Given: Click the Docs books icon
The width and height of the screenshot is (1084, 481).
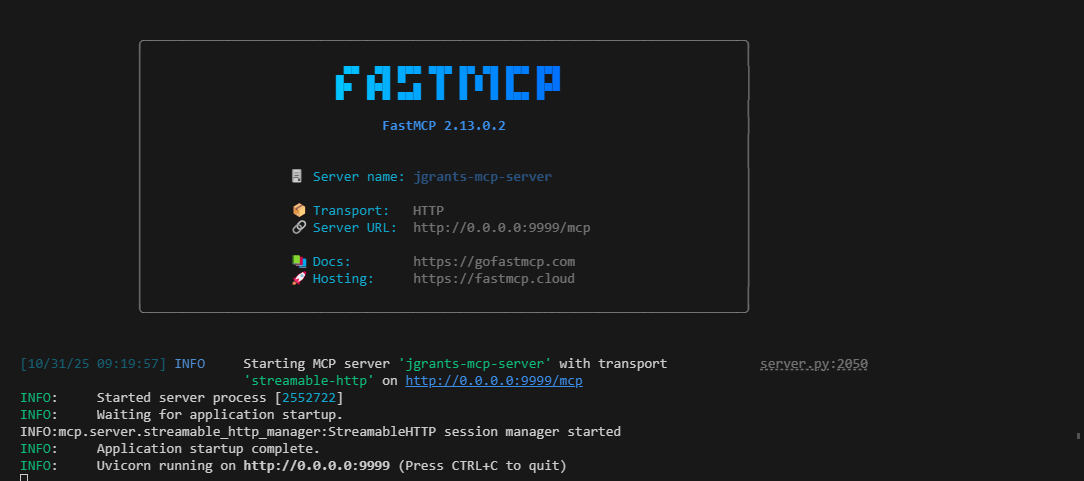Looking at the screenshot, I should [x=299, y=261].
